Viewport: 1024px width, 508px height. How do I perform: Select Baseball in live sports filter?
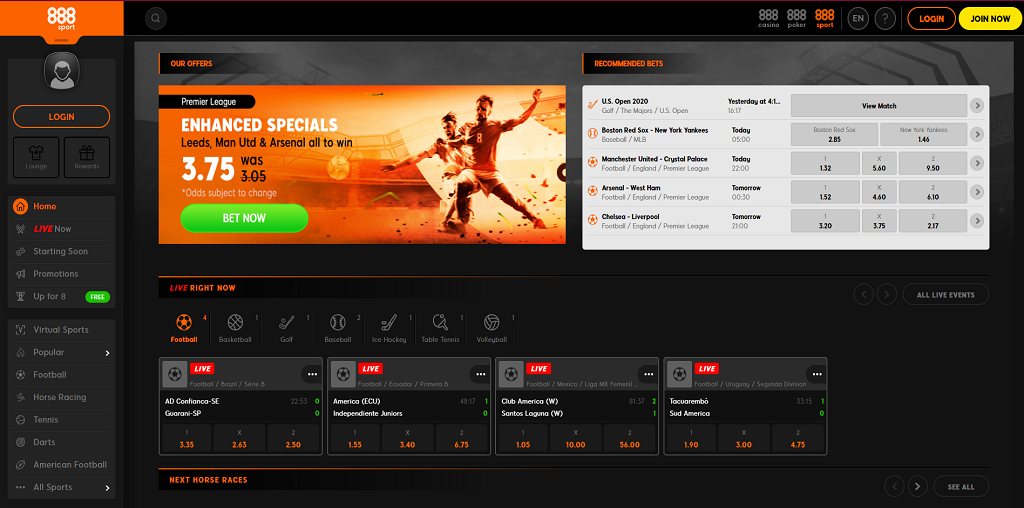(338, 328)
